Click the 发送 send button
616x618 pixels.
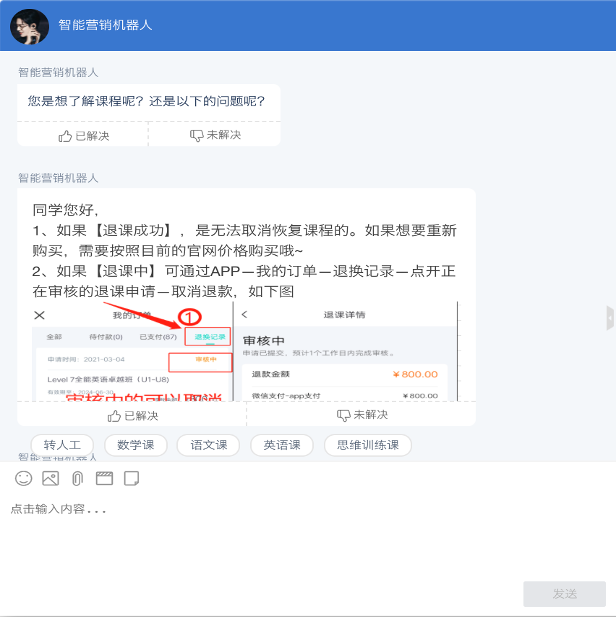[564, 594]
